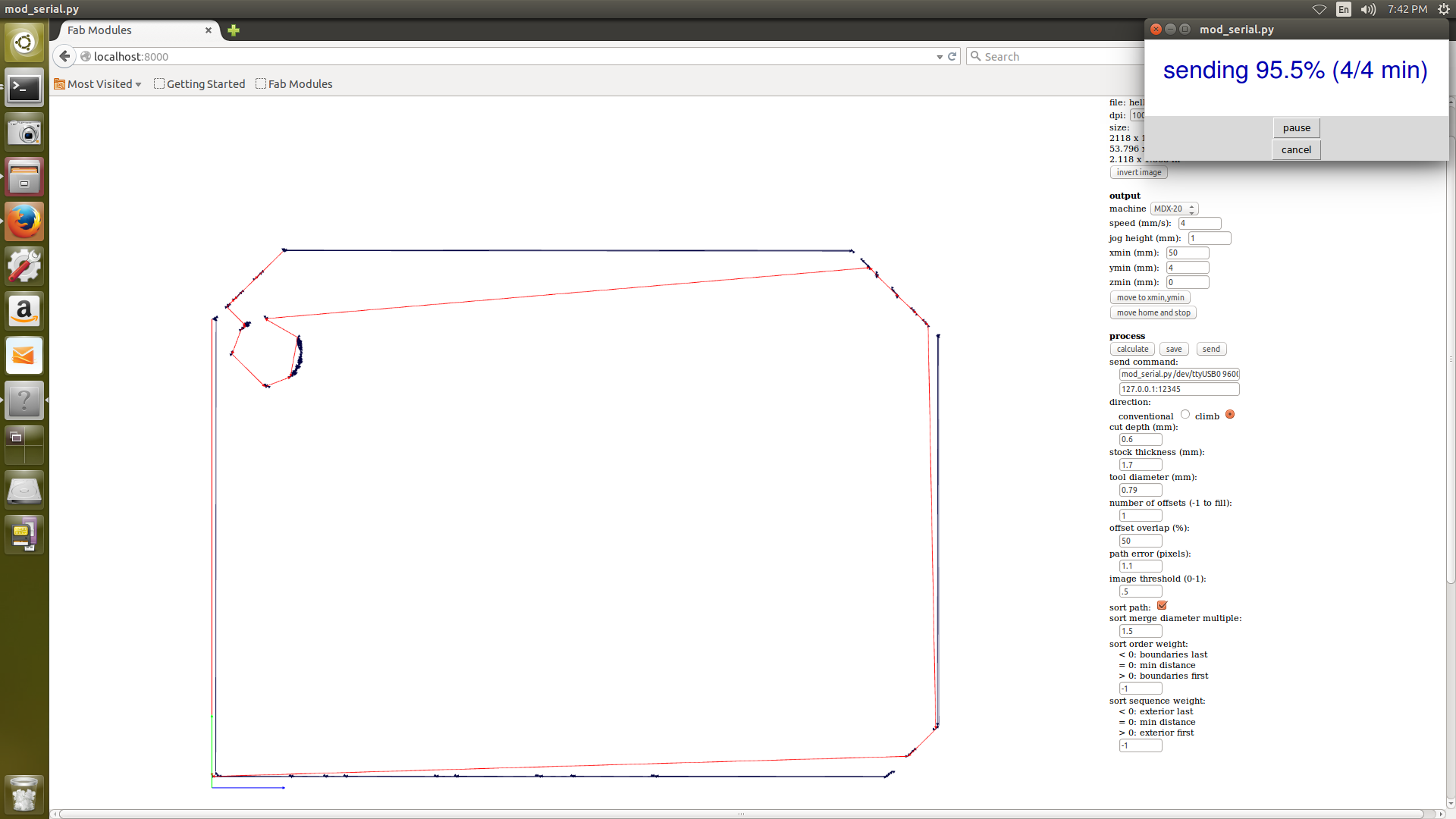Image resolution: width=1456 pixels, height=819 pixels.
Task: Launch Terminal from the dock
Action: click(24, 89)
